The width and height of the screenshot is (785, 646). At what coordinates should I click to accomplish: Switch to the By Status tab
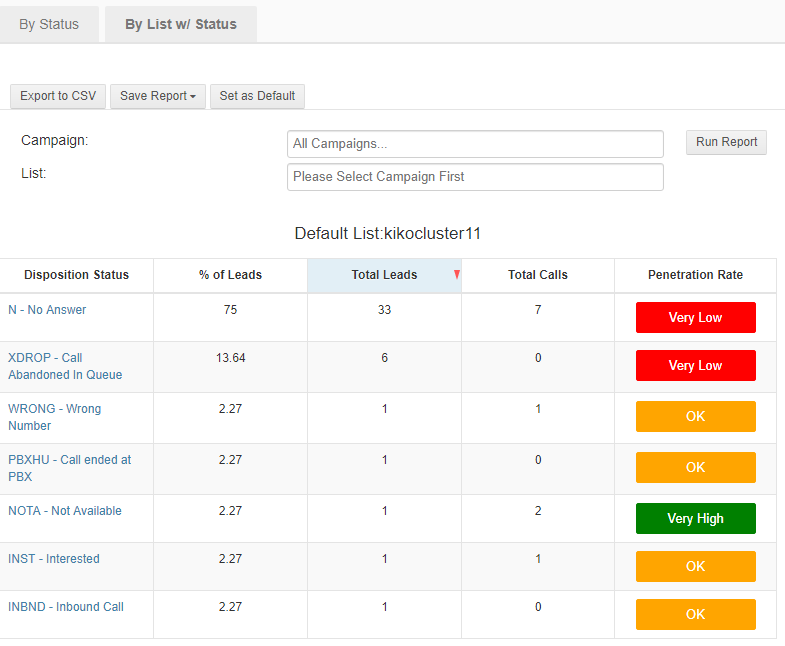(x=49, y=25)
